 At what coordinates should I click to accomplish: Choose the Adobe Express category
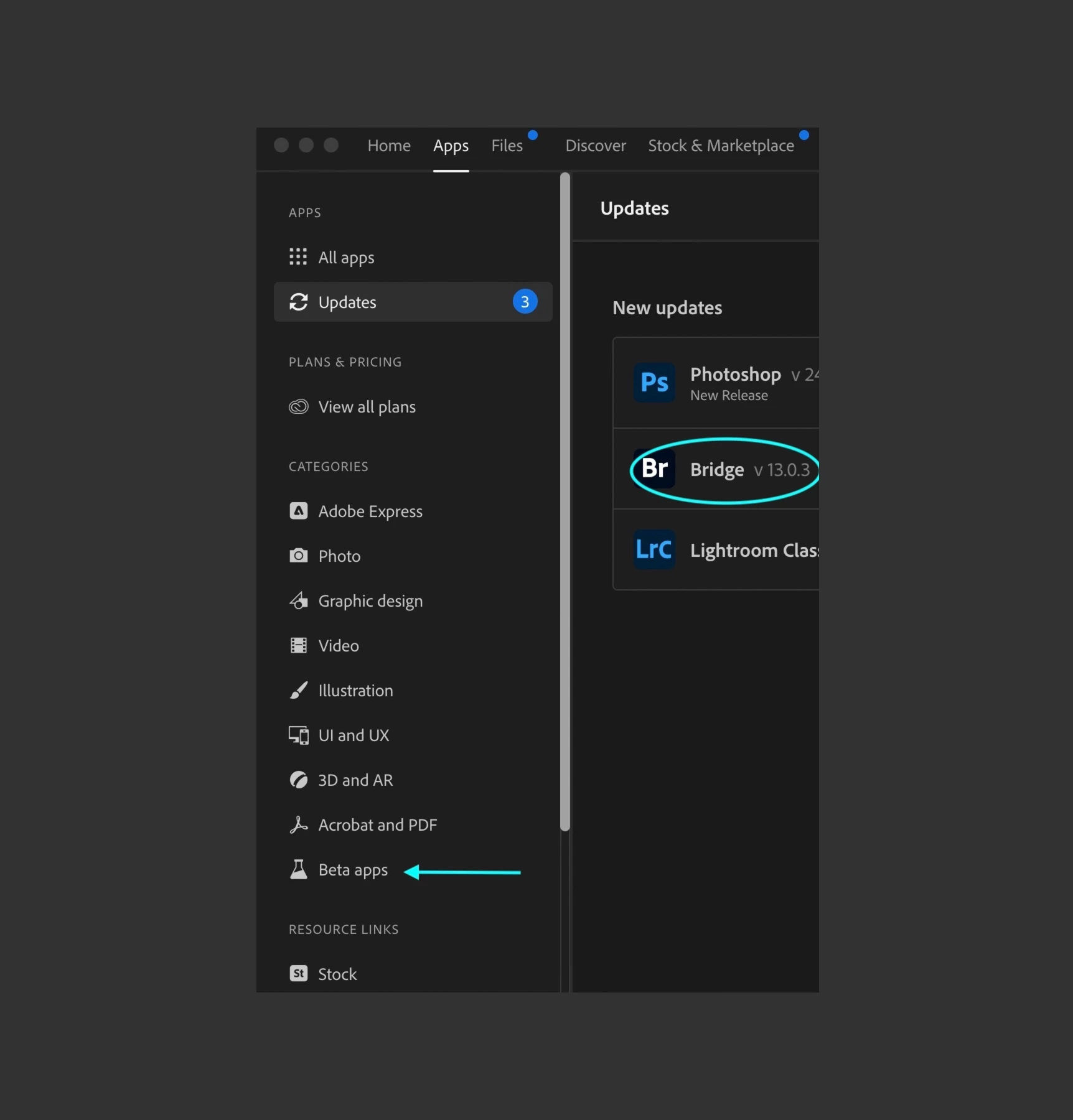pyautogui.click(x=413, y=511)
